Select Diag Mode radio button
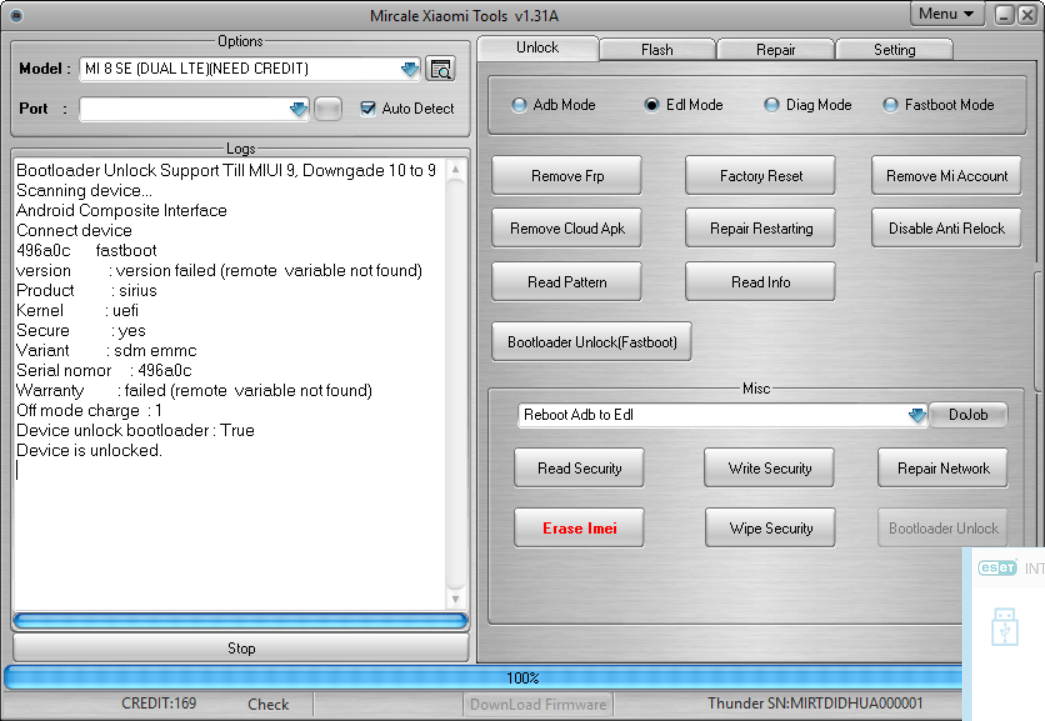 tap(772, 105)
